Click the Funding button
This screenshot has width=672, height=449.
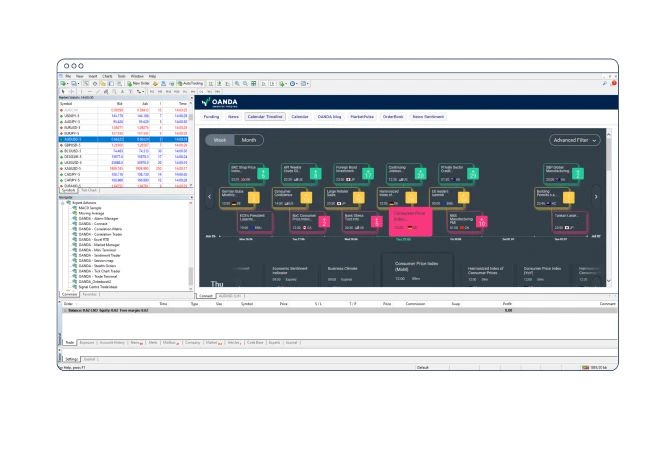tap(211, 117)
